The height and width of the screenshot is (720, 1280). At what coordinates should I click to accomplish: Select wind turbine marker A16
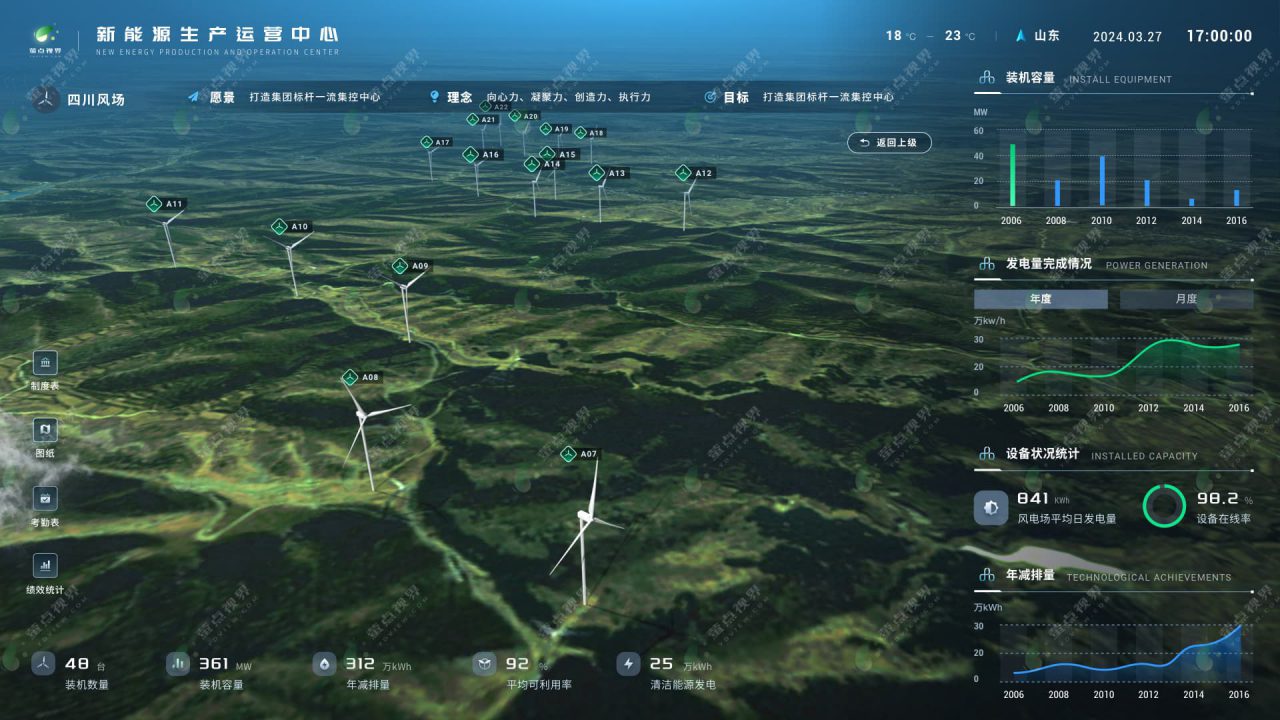tap(482, 155)
